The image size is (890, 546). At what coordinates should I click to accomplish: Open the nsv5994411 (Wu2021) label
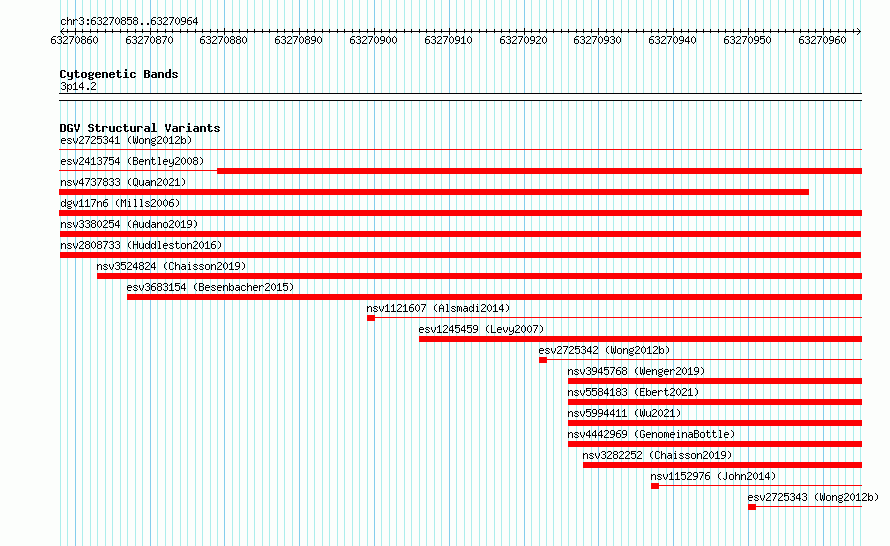624,413
